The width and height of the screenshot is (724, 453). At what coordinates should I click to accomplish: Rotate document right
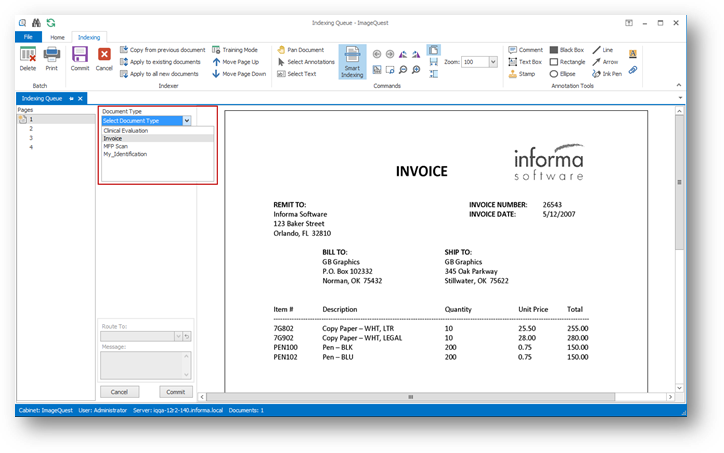tap(416, 54)
